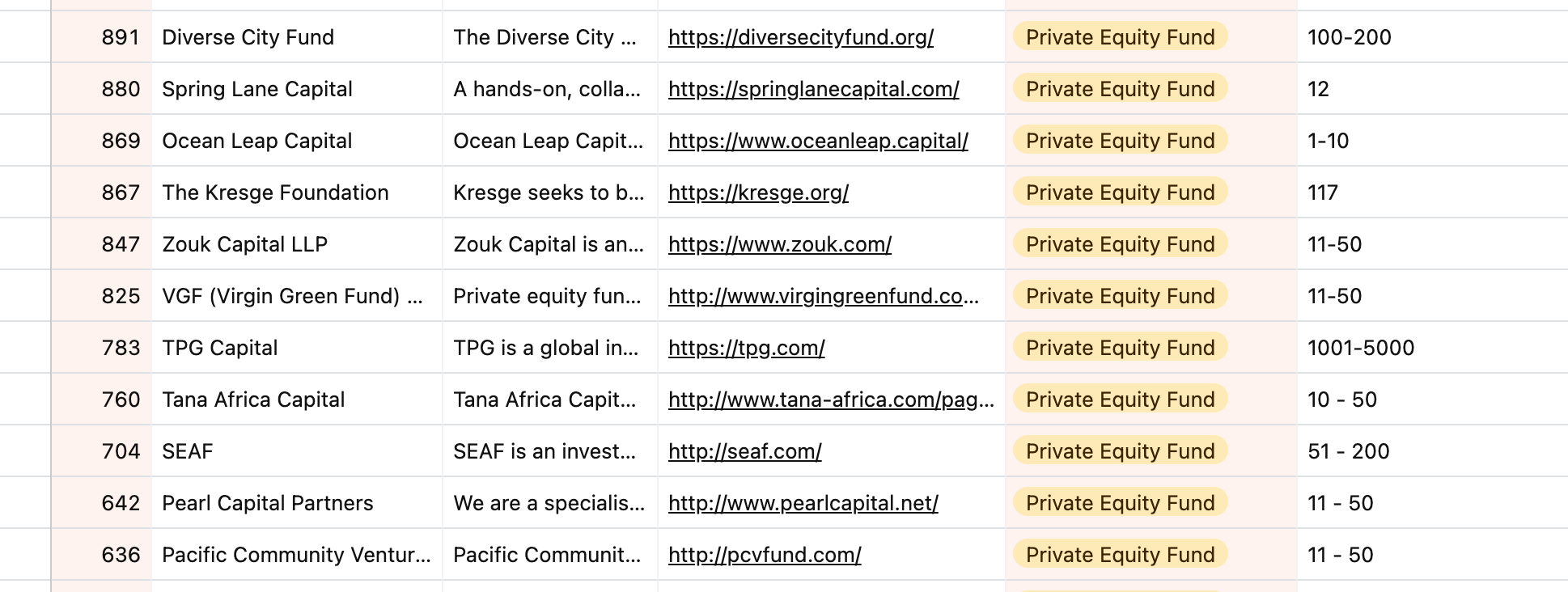This screenshot has width=1568, height=592.
Task: Click the Private Equity Fund tag for SEAF
Action: 1120,451
